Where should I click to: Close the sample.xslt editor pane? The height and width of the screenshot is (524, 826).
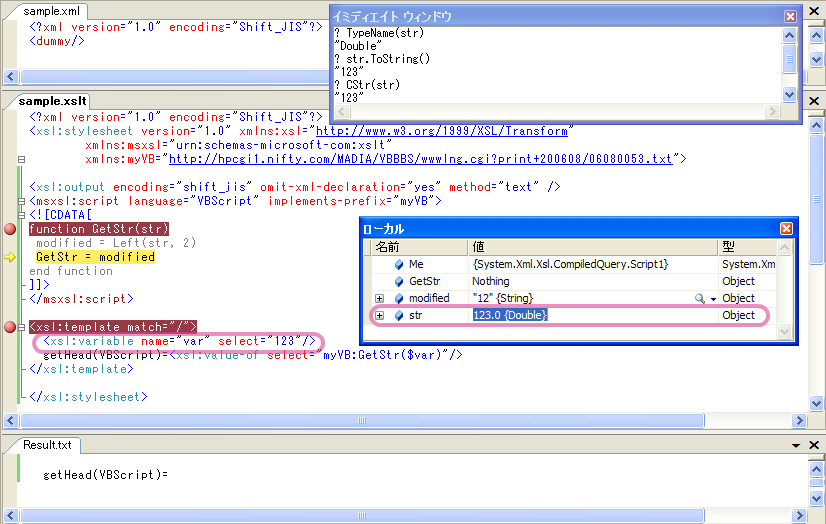point(814,101)
